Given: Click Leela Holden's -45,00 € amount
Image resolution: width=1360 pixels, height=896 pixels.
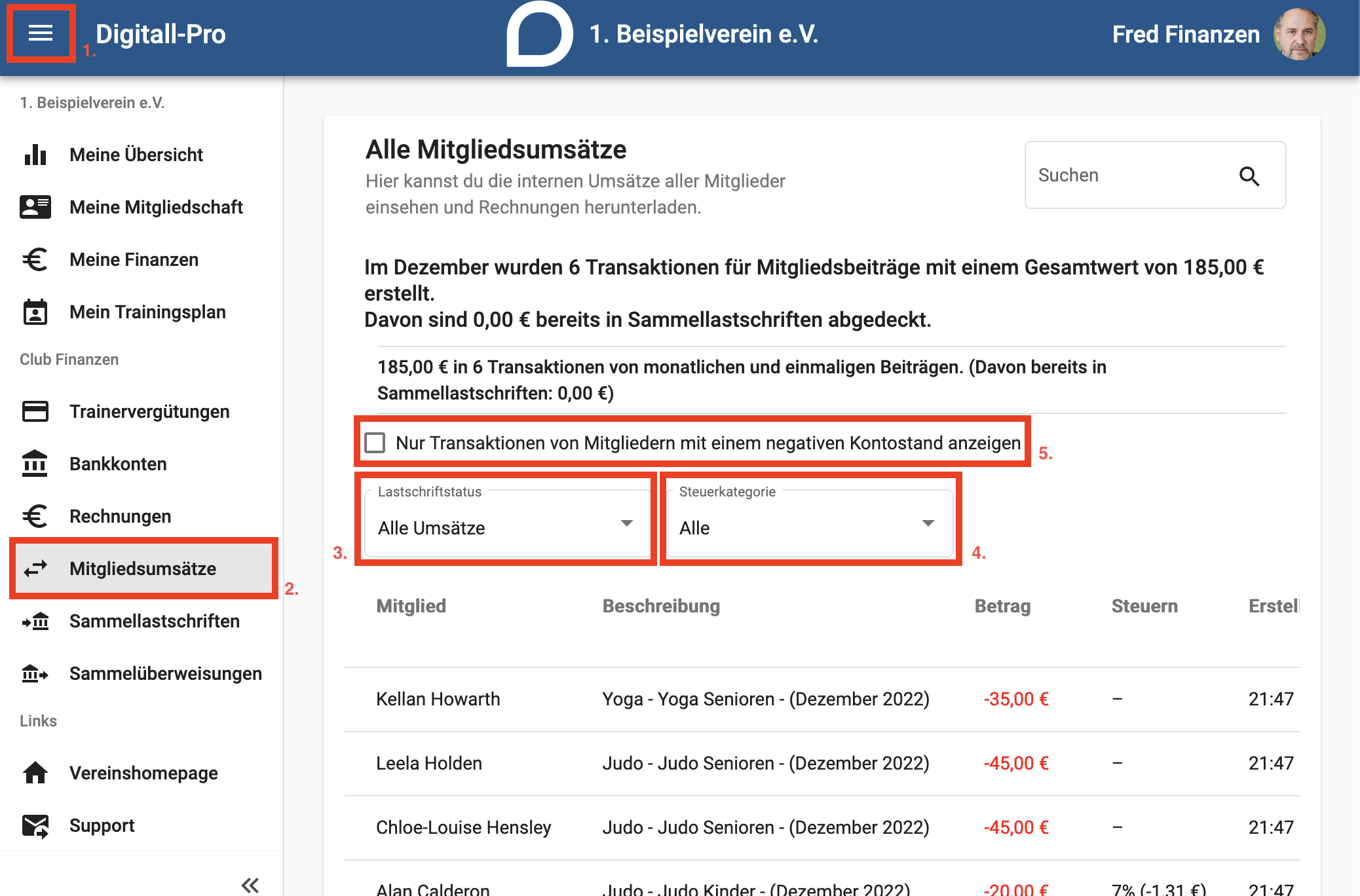Looking at the screenshot, I should pyautogui.click(x=1016, y=763).
